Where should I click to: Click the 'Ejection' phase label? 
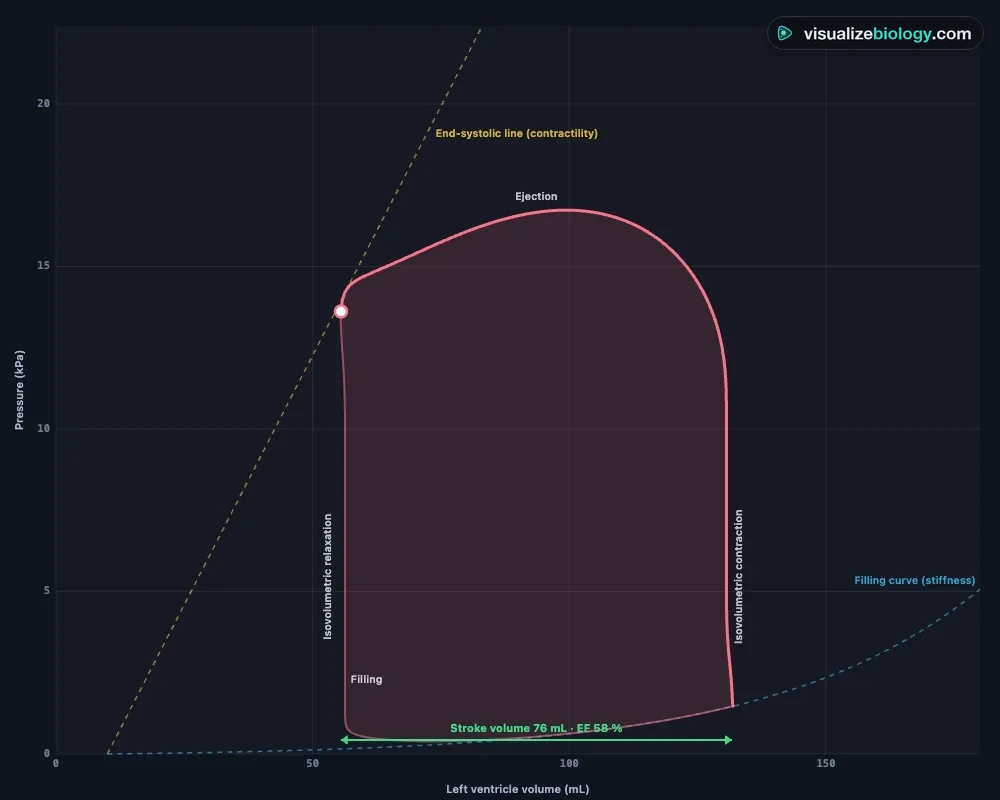[536, 196]
